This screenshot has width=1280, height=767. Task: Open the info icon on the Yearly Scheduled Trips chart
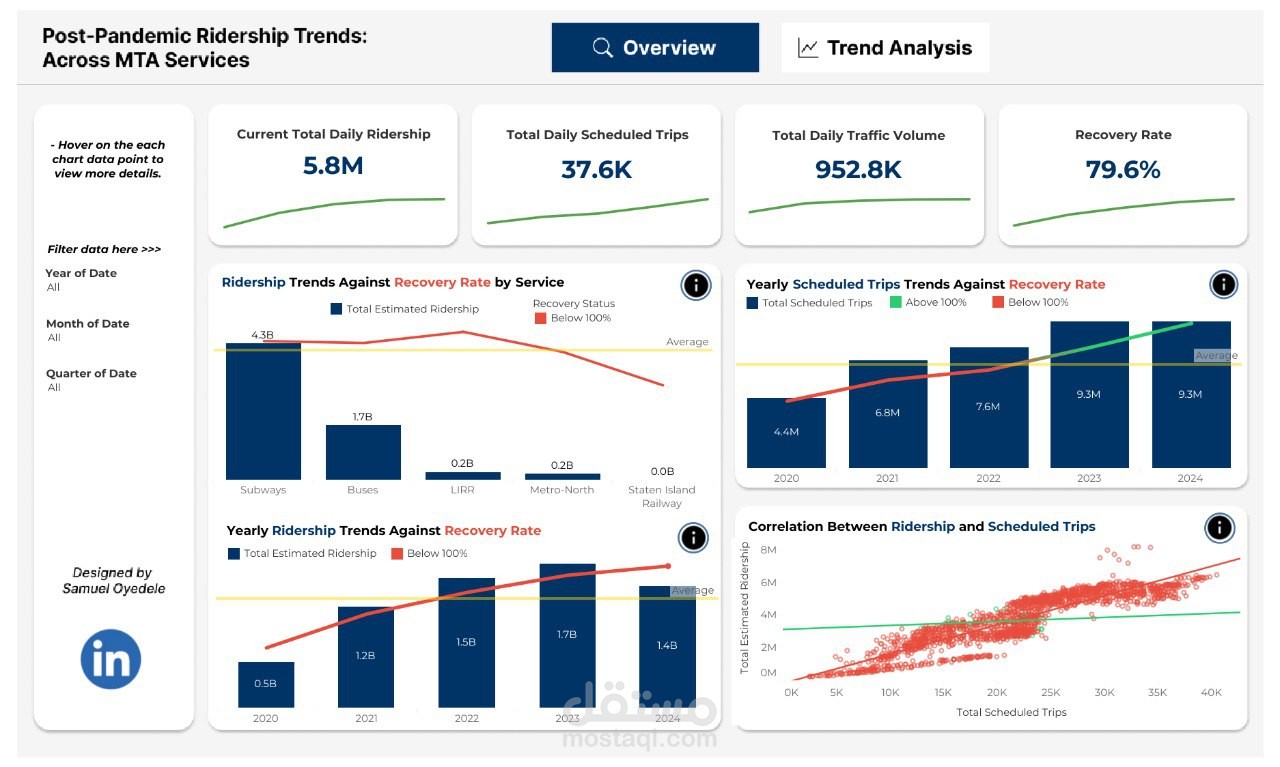coord(1223,284)
